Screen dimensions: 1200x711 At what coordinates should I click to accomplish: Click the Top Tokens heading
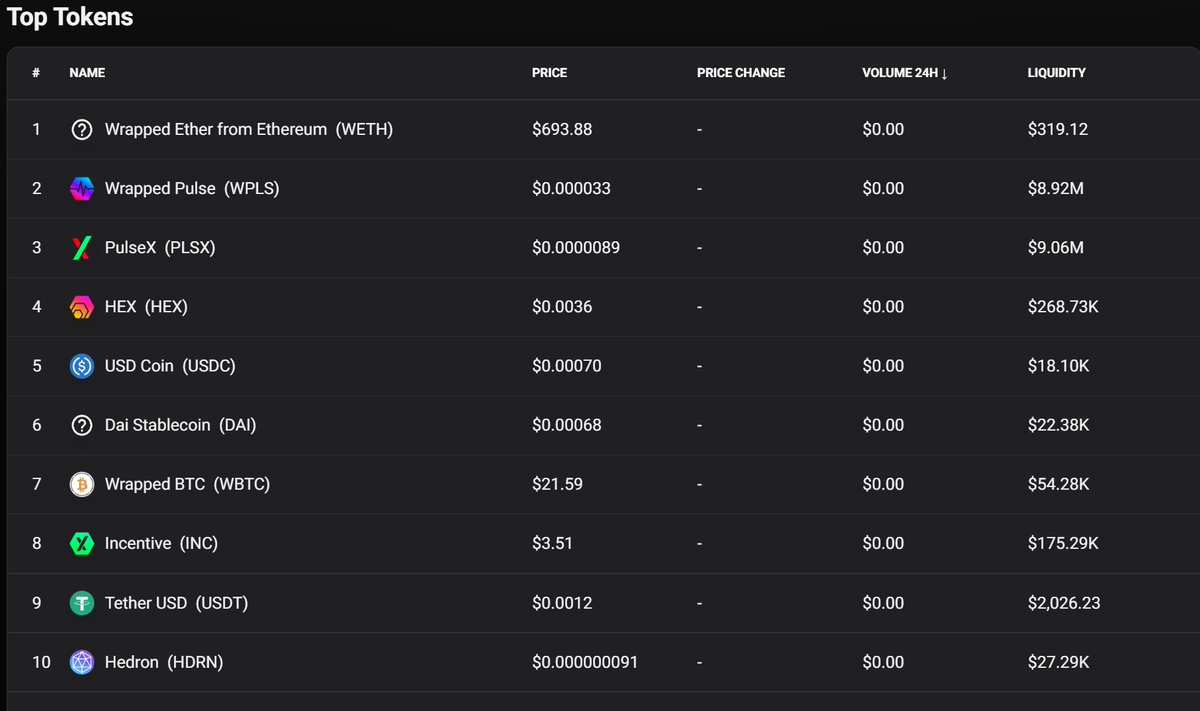69,17
